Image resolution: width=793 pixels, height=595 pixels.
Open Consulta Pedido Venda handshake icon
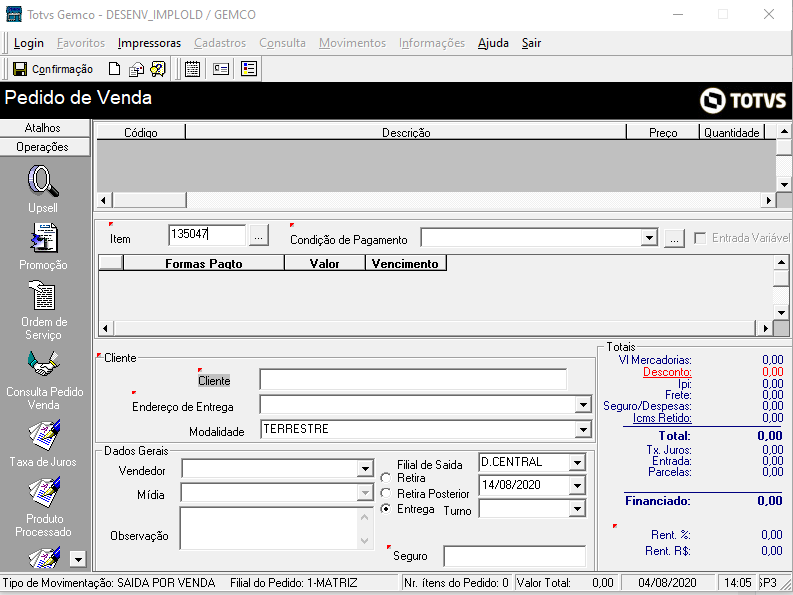tap(43, 364)
